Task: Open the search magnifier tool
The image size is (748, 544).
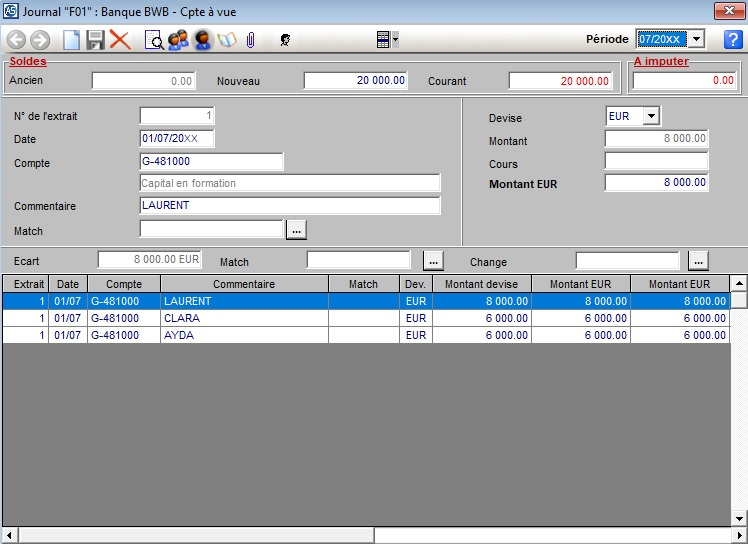Action: click(x=154, y=40)
